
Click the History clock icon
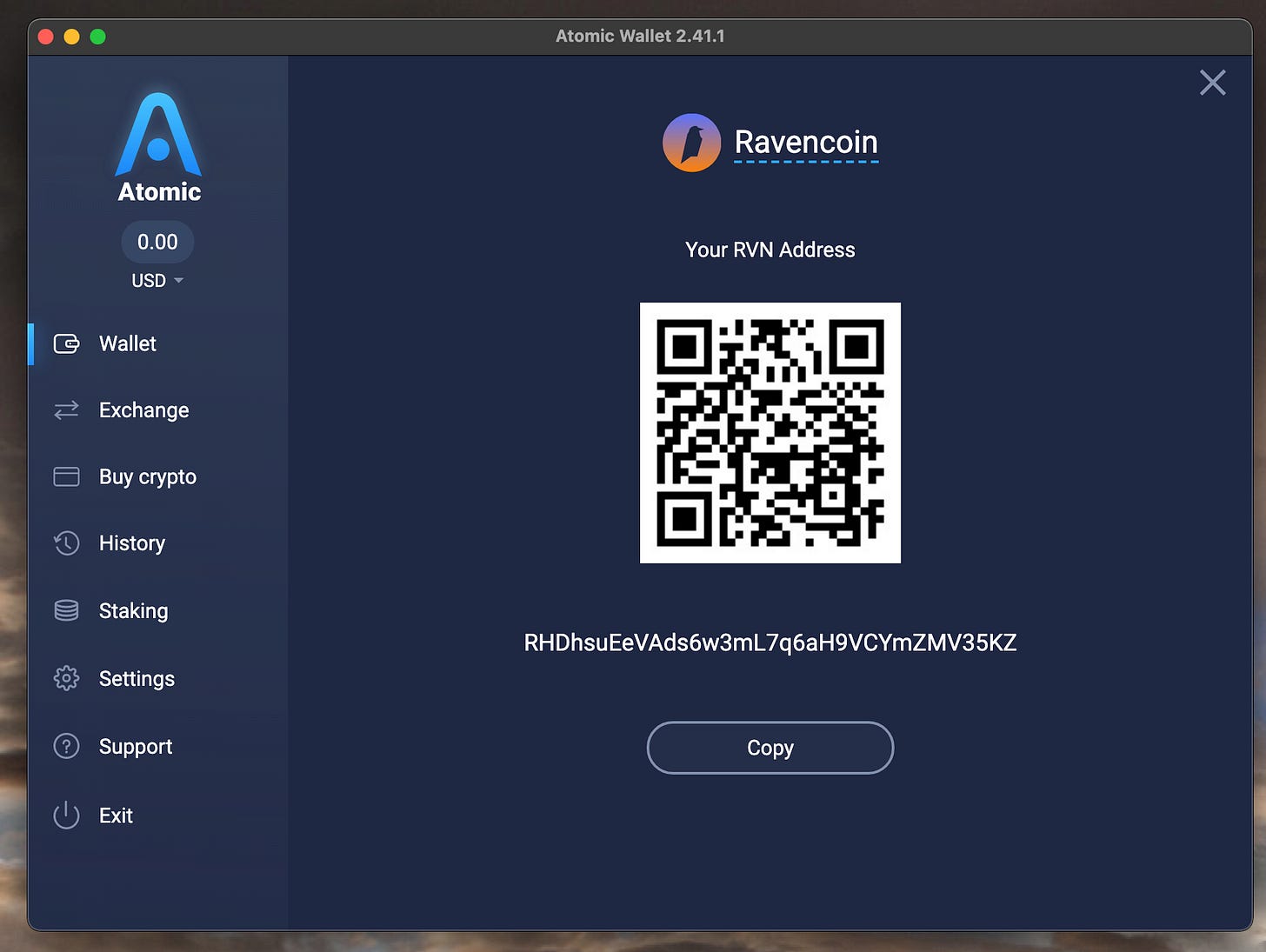point(66,543)
